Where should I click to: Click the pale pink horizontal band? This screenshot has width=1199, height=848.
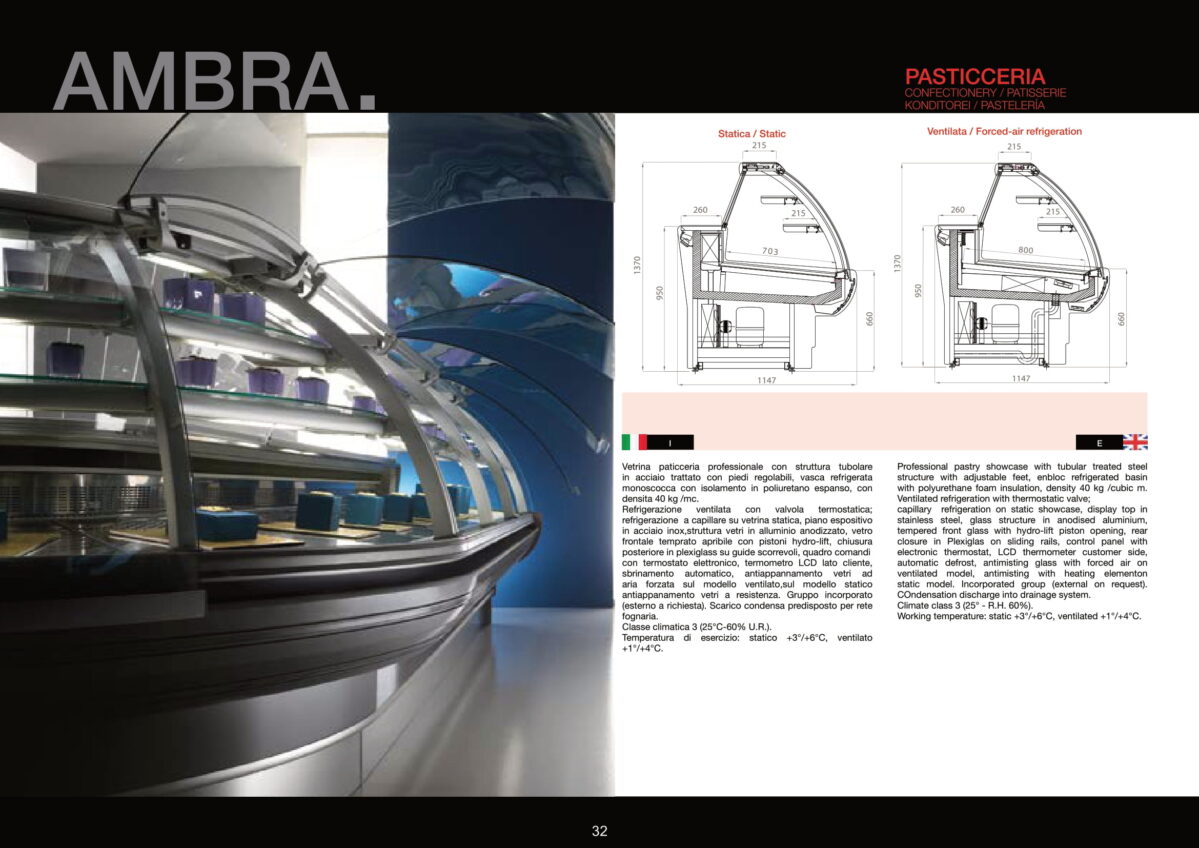point(884,412)
